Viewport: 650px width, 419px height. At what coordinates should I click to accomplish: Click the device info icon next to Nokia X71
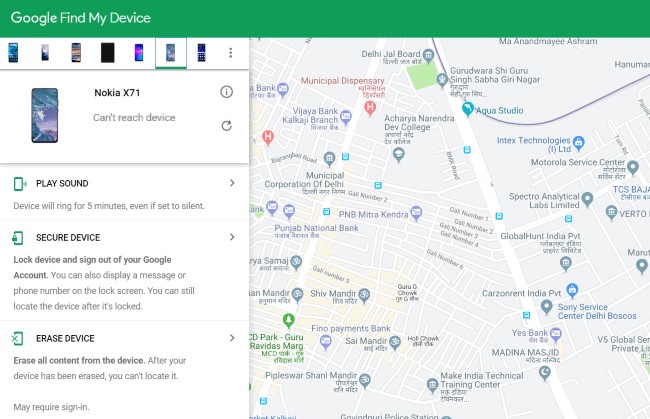pyautogui.click(x=226, y=92)
